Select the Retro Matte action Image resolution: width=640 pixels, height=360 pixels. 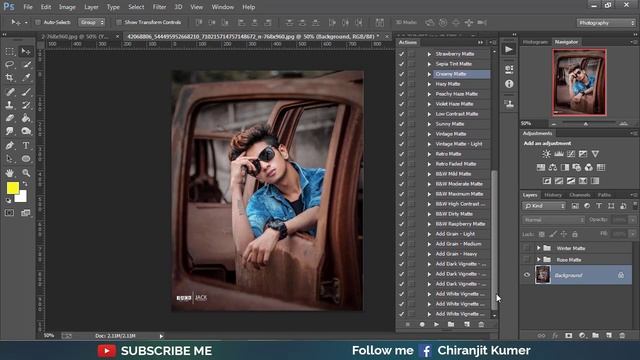(x=448, y=154)
